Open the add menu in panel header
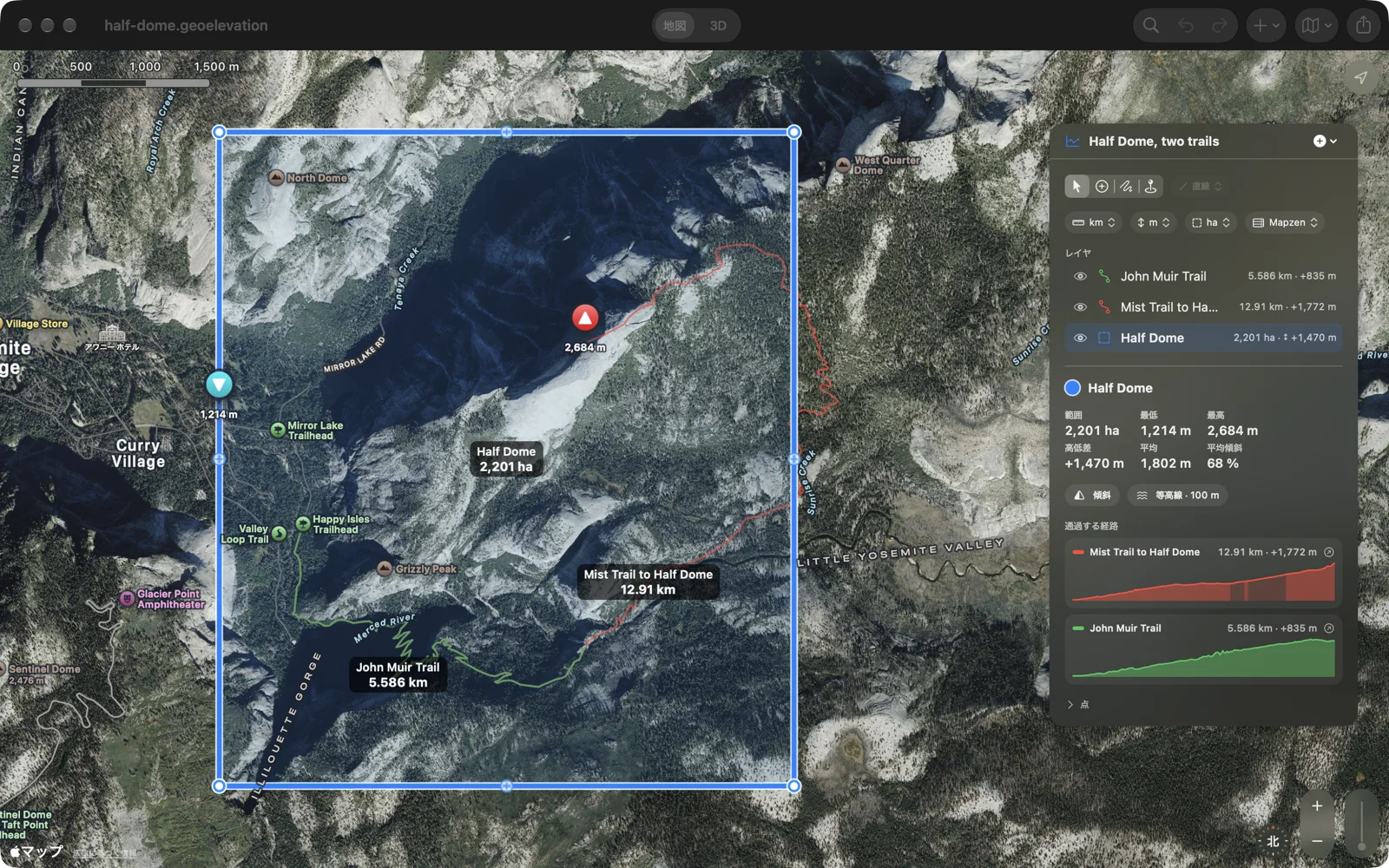Screen dimensions: 1389x868 [1325, 141]
